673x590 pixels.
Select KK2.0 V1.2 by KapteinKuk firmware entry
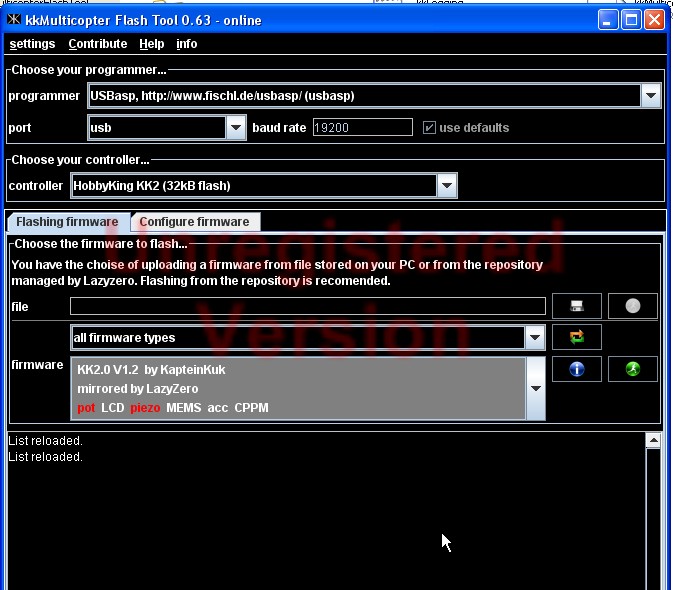tap(298, 388)
